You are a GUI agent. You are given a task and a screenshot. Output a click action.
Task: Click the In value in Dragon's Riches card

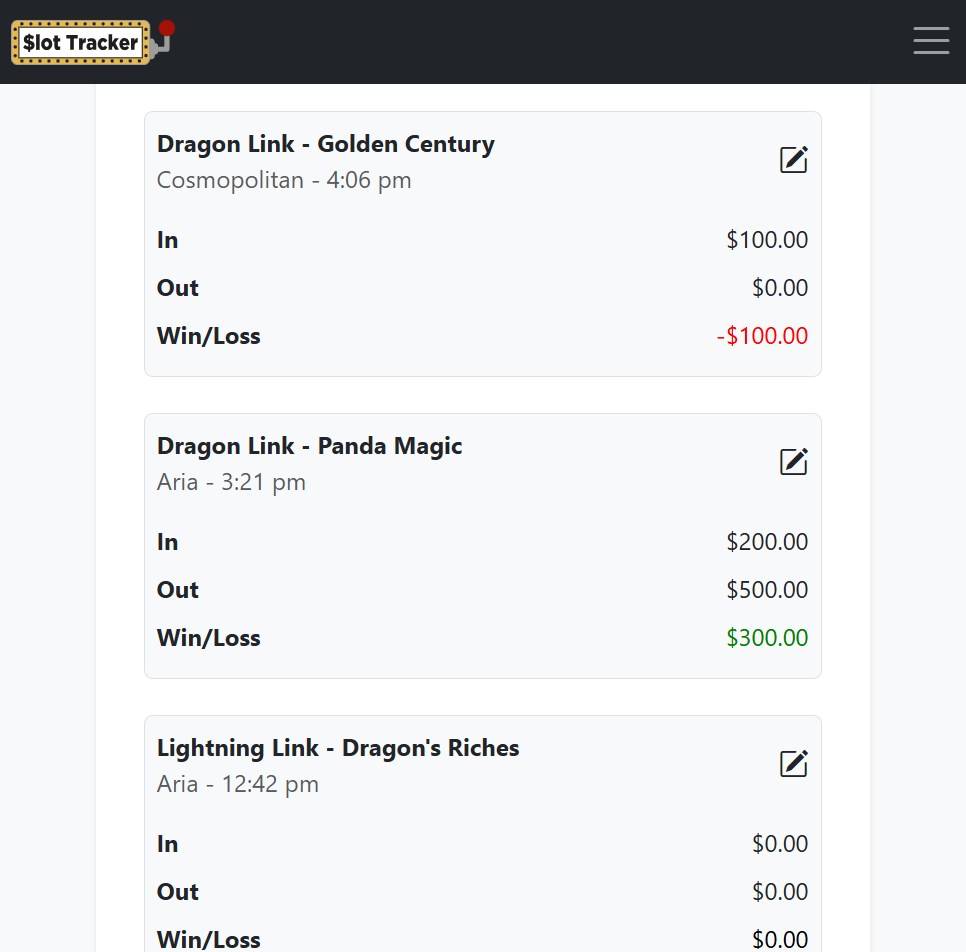780,844
